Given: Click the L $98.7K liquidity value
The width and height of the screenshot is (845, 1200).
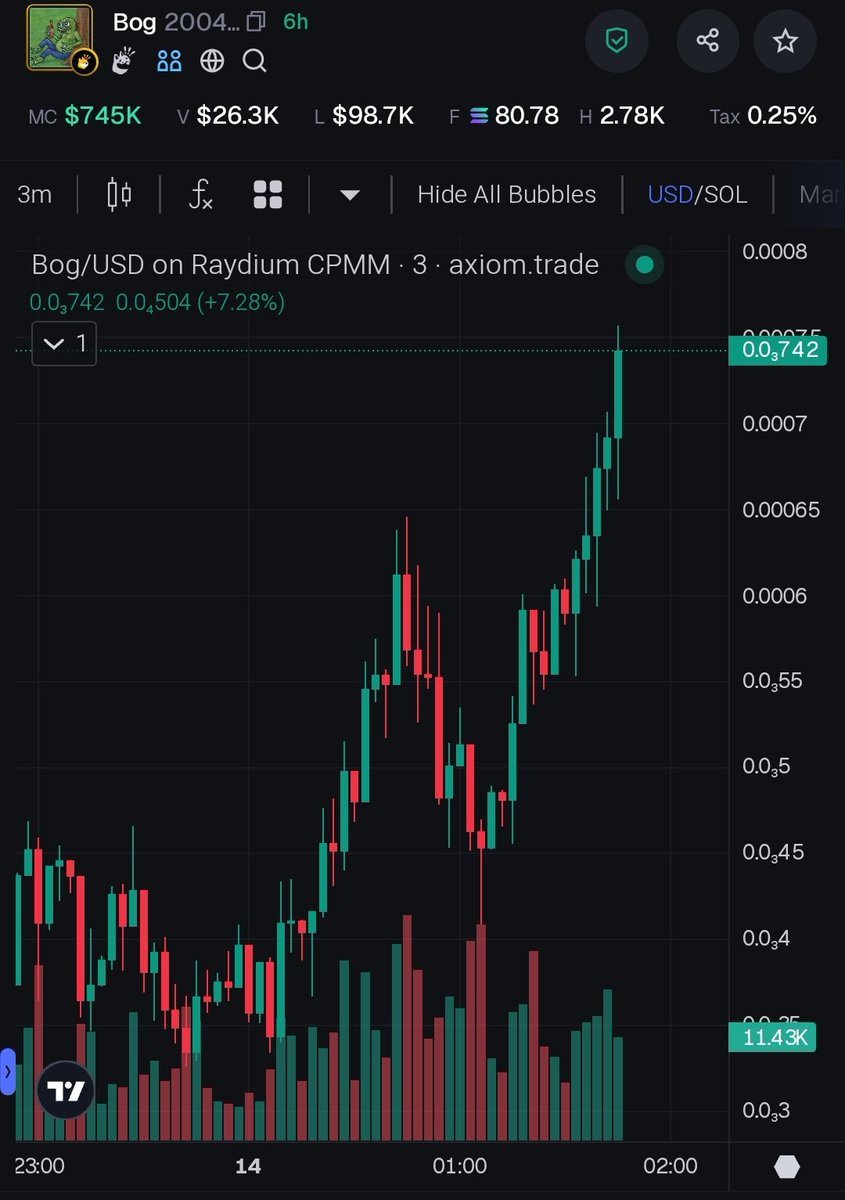Looking at the screenshot, I should point(364,116).
